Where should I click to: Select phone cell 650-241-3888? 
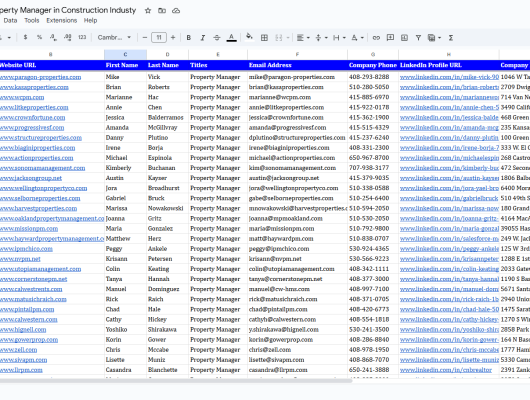pyautogui.click(x=373, y=370)
